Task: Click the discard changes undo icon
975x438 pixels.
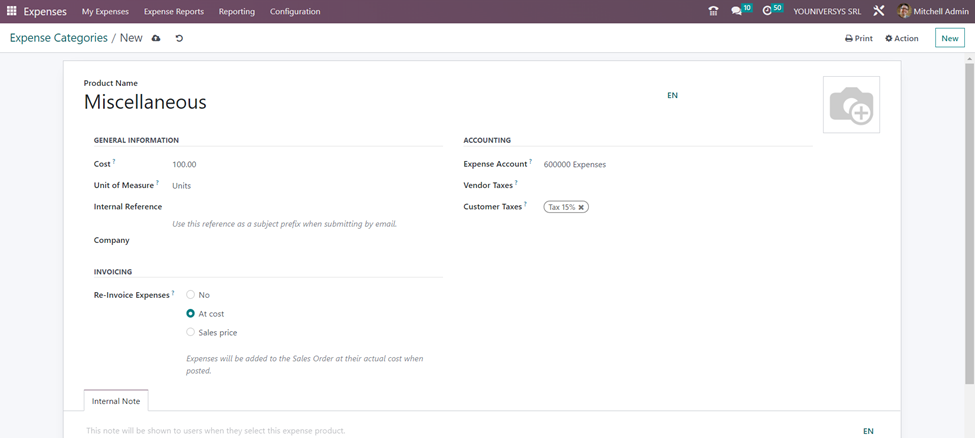Action: tap(179, 38)
